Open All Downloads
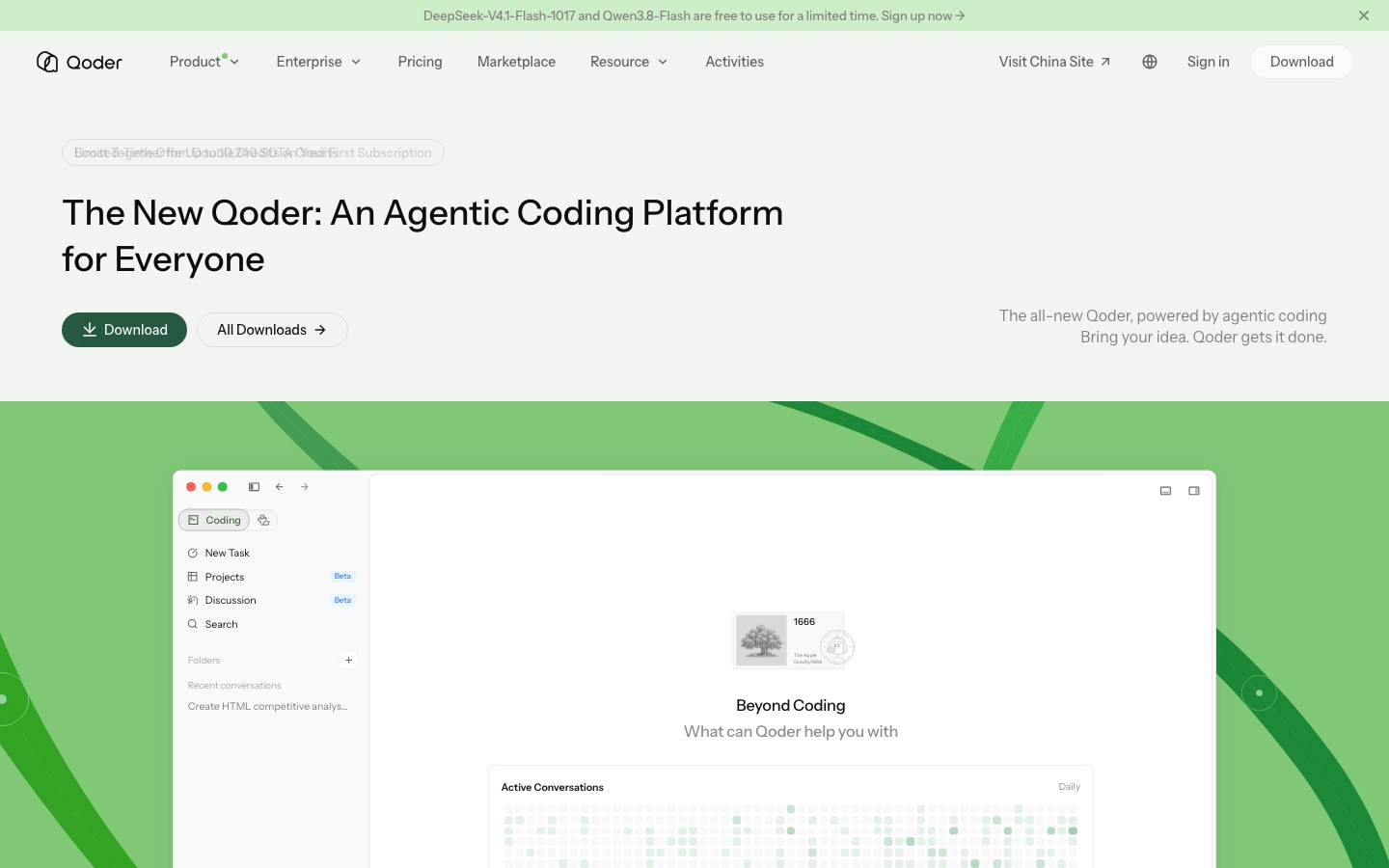Image resolution: width=1389 pixels, height=868 pixels. tap(272, 330)
